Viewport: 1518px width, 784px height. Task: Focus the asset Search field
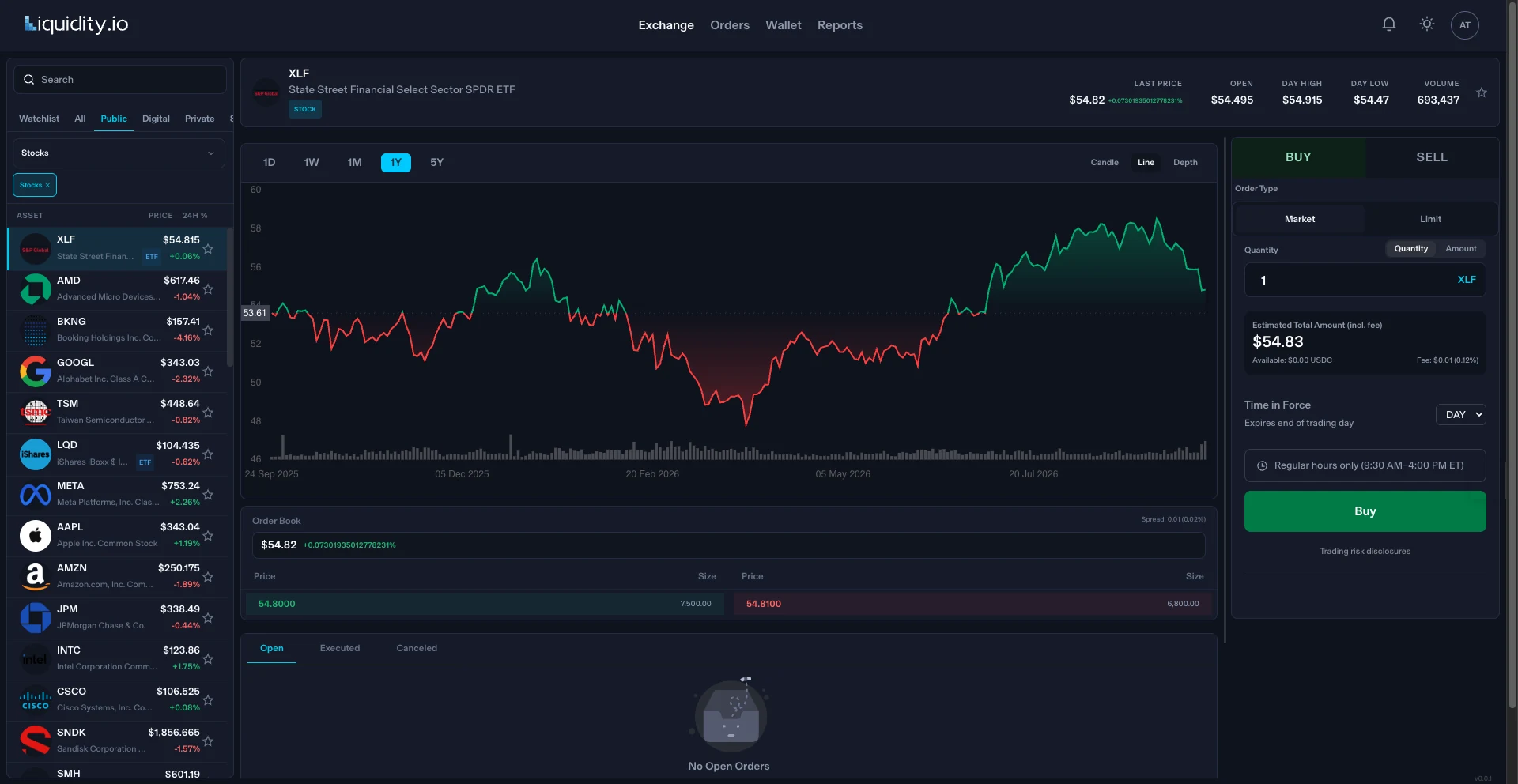pyautogui.click(x=120, y=80)
